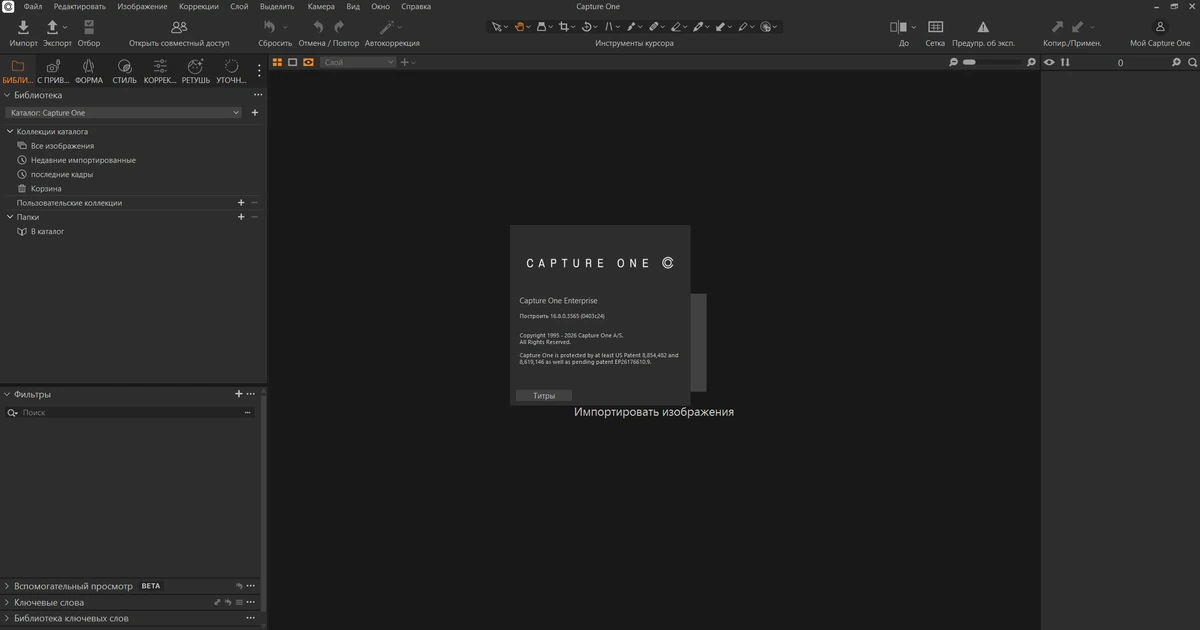Expand the Ключевые слова panel
This screenshot has height=630, width=1200.
pyautogui.click(x=7, y=602)
